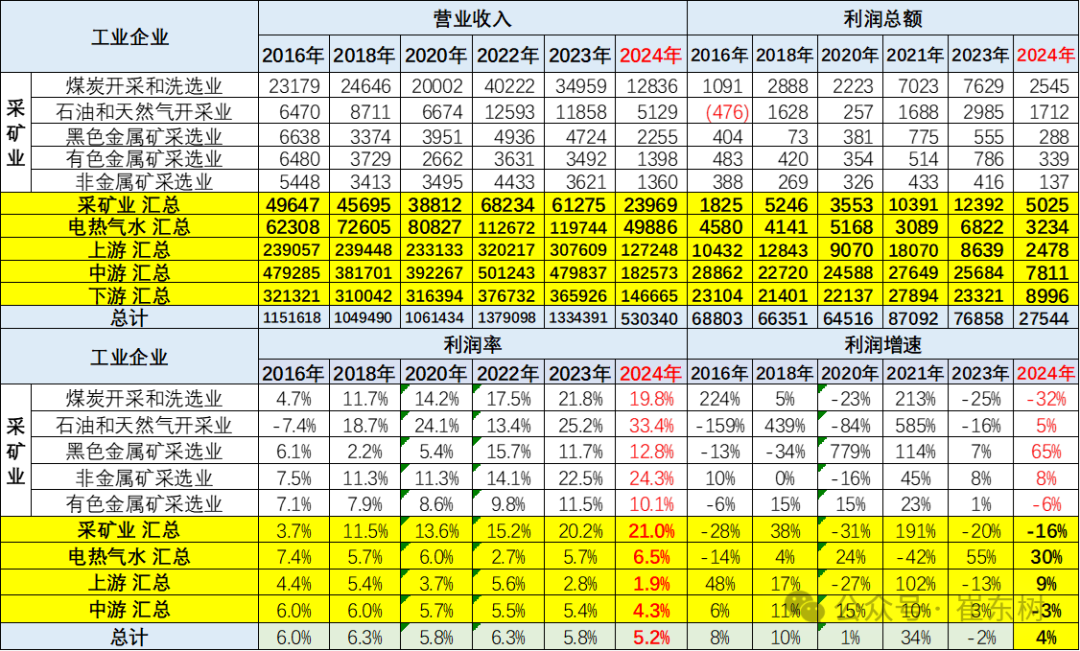This screenshot has width=1080, height=651.
Task: Select the 下游 汇总 row label
Action: tap(129, 295)
